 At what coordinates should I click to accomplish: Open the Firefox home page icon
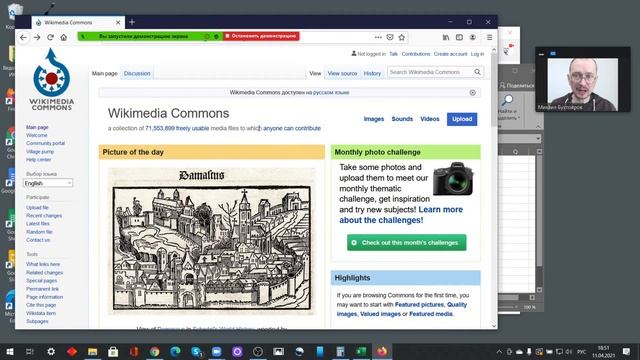(x=64, y=37)
